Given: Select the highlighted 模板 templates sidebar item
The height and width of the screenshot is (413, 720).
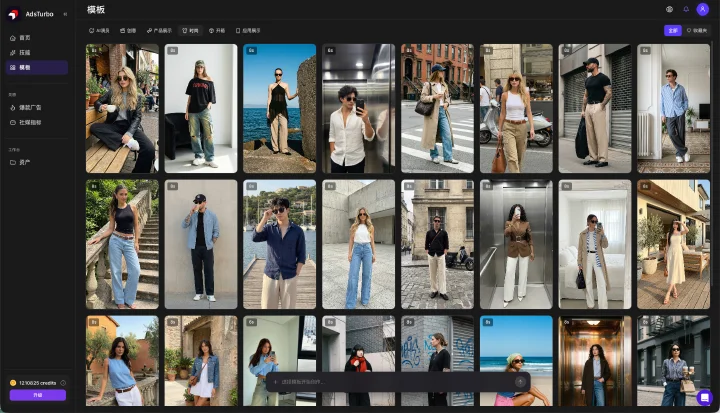Looking at the screenshot, I should coord(37,68).
